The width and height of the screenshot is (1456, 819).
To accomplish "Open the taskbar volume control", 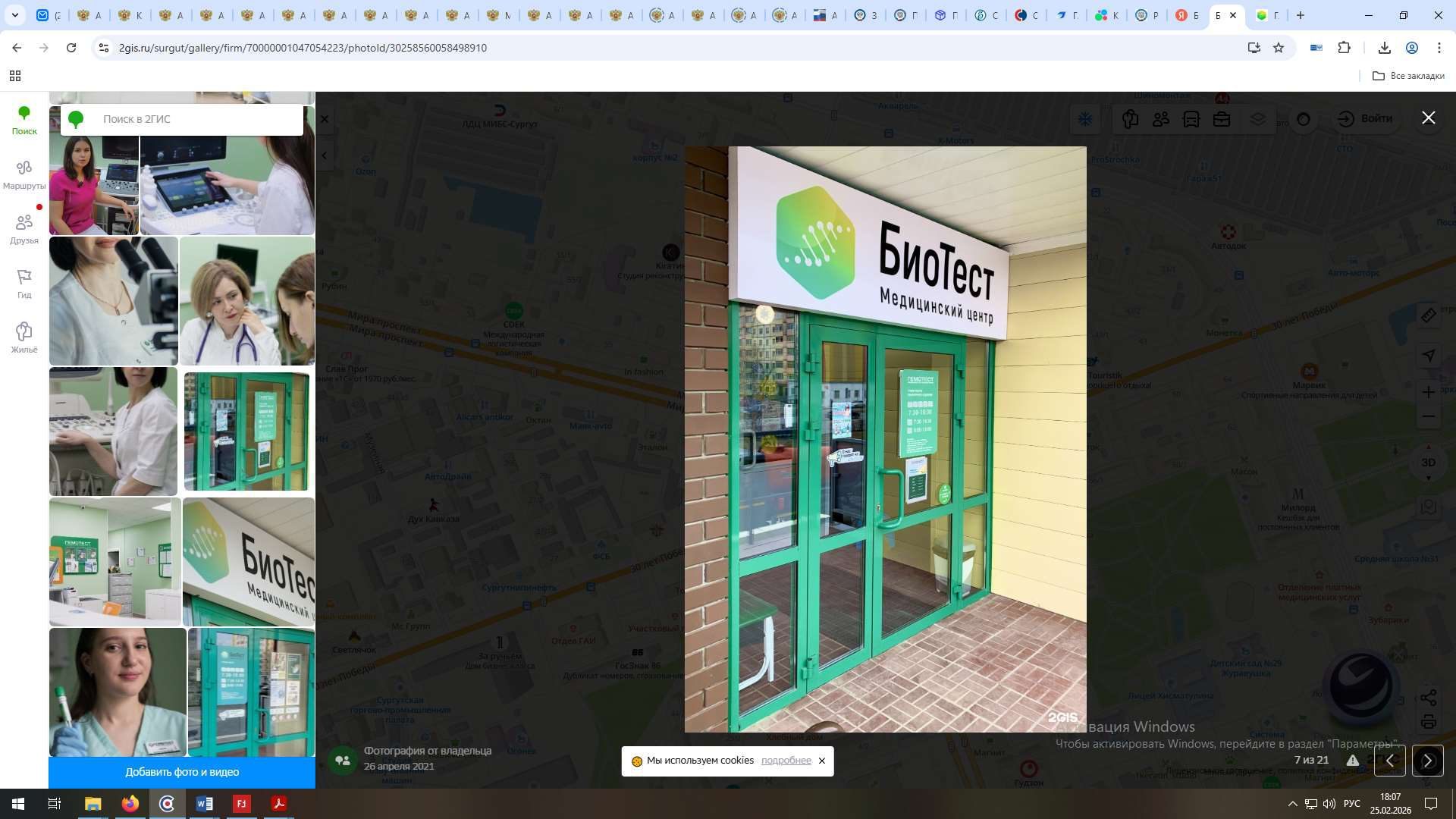I will 1329,804.
